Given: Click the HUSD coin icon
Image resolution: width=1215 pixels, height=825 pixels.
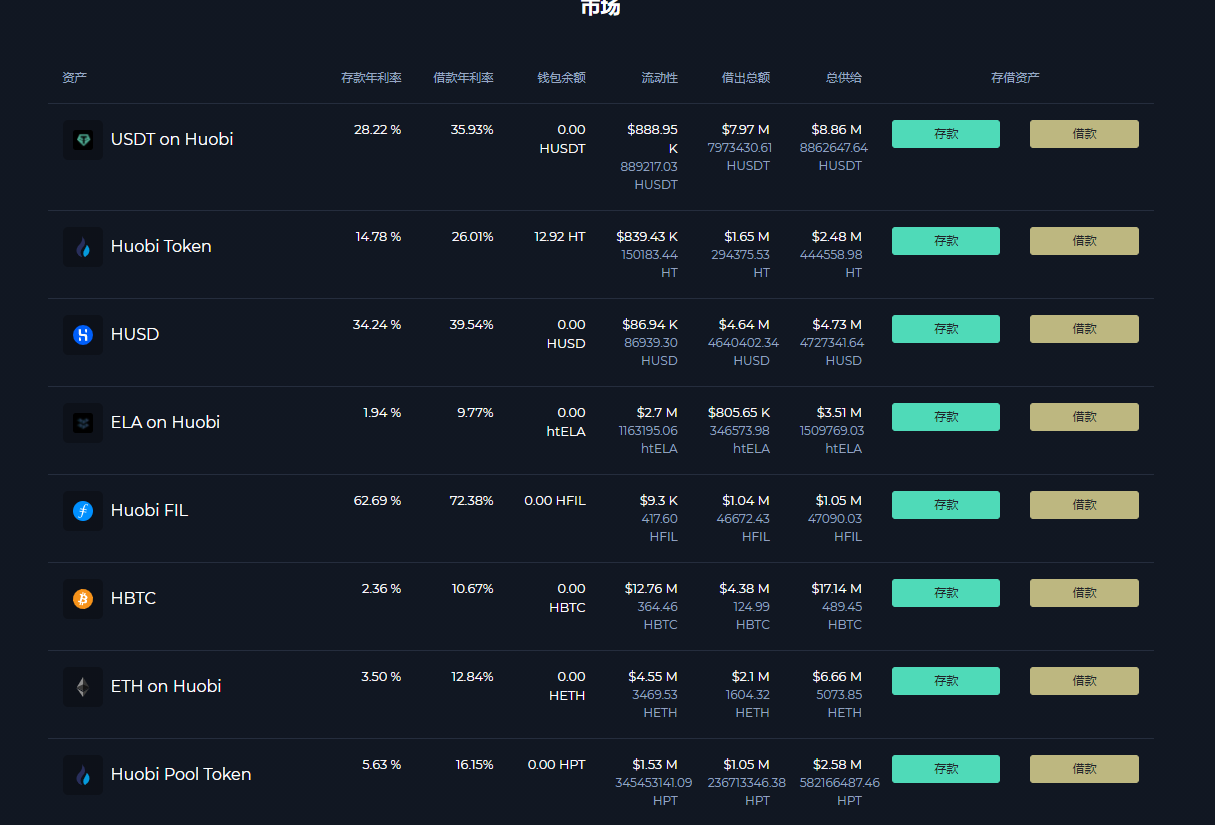Looking at the screenshot, I should 83,335.
